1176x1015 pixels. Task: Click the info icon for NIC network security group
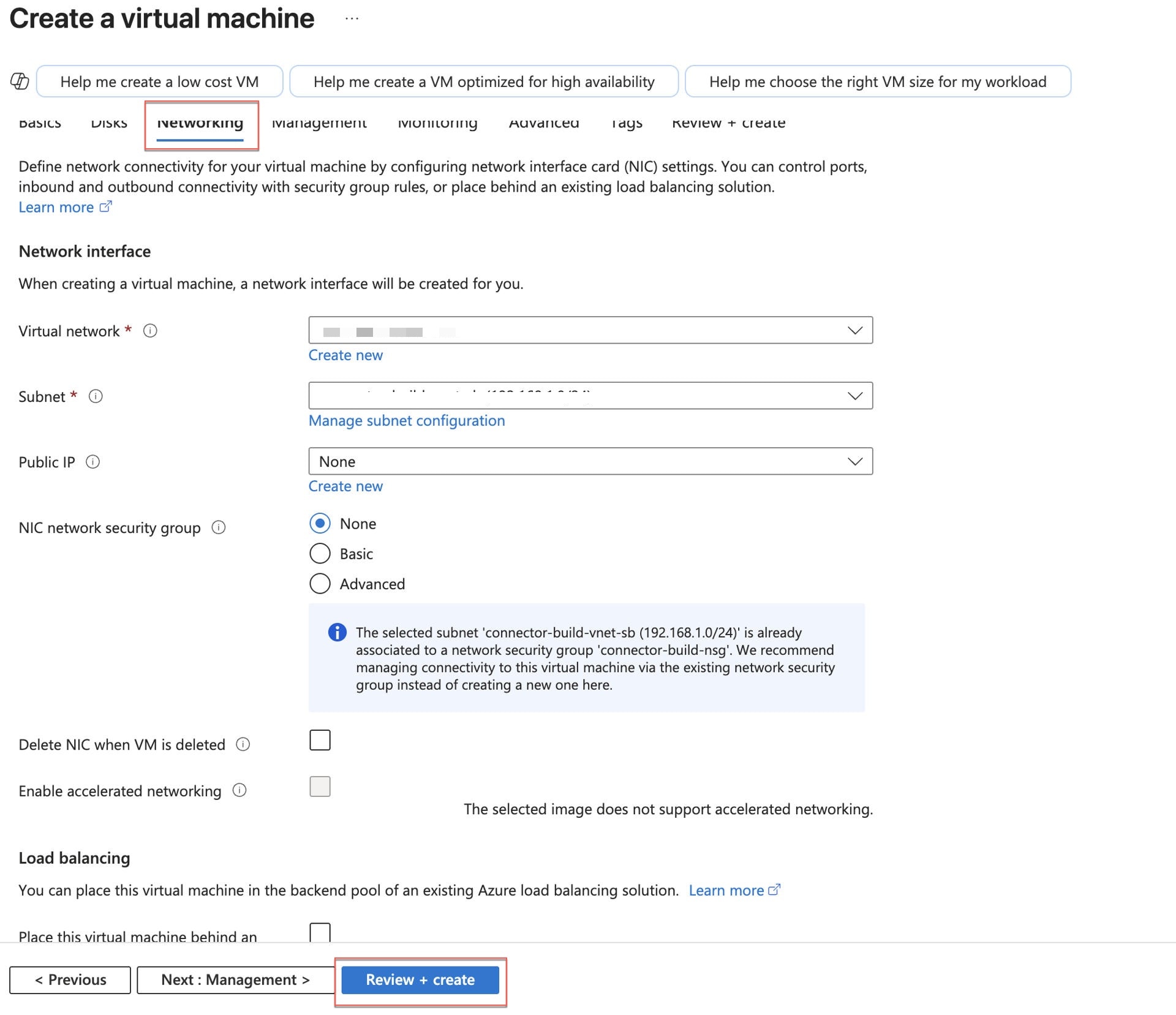(x=219, y=527)
